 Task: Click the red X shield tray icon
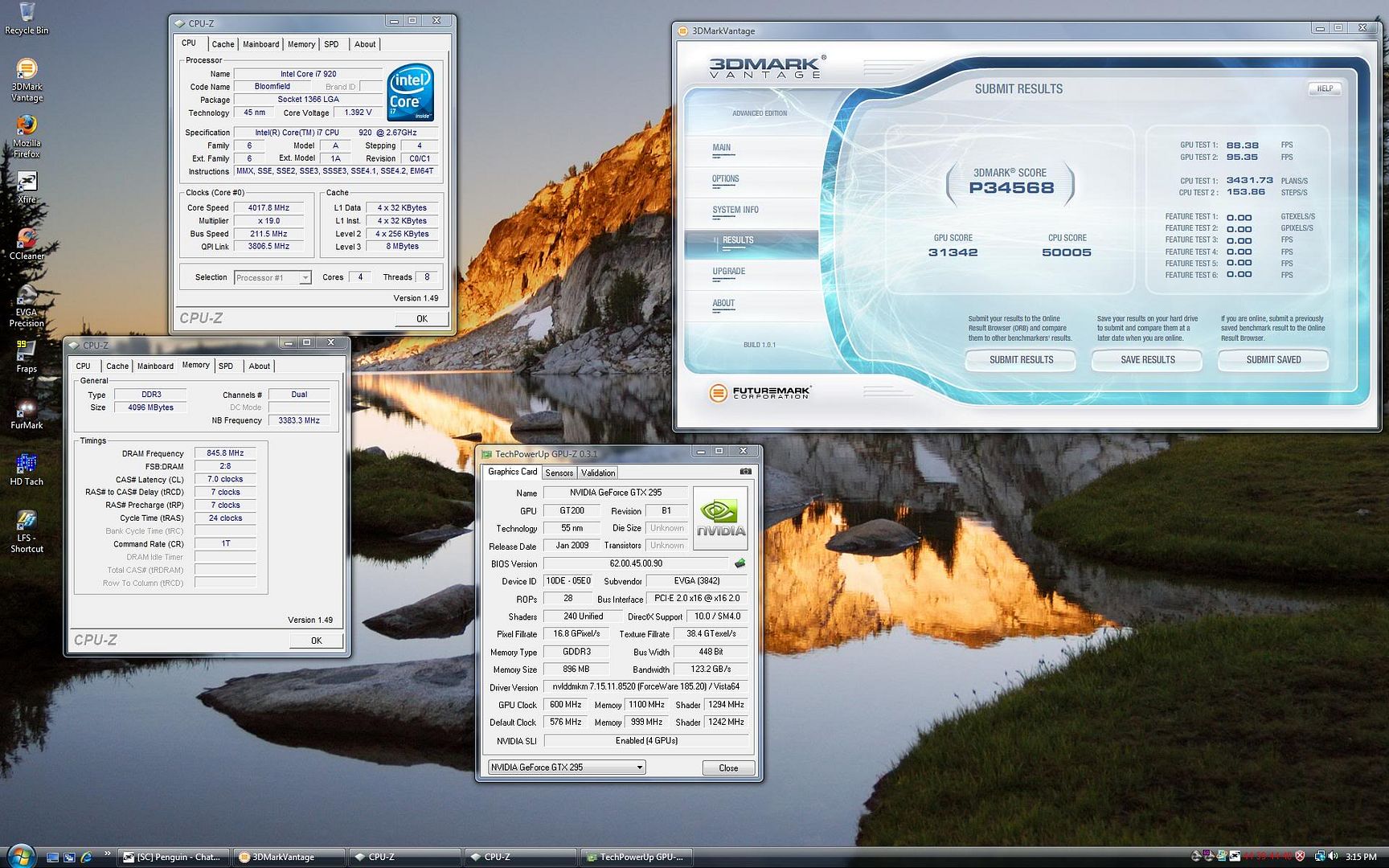coord(1299,857)
